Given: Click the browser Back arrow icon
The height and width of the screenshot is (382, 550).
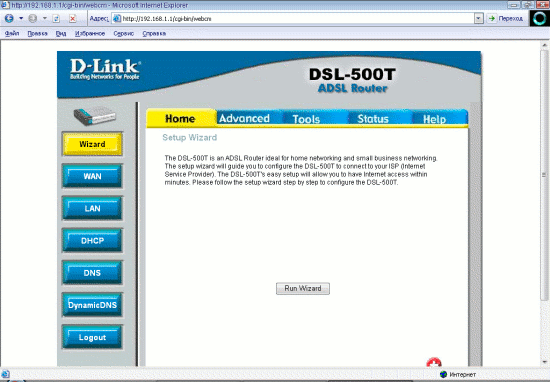Looking at the screenshot, I should [x=9, y=19].
